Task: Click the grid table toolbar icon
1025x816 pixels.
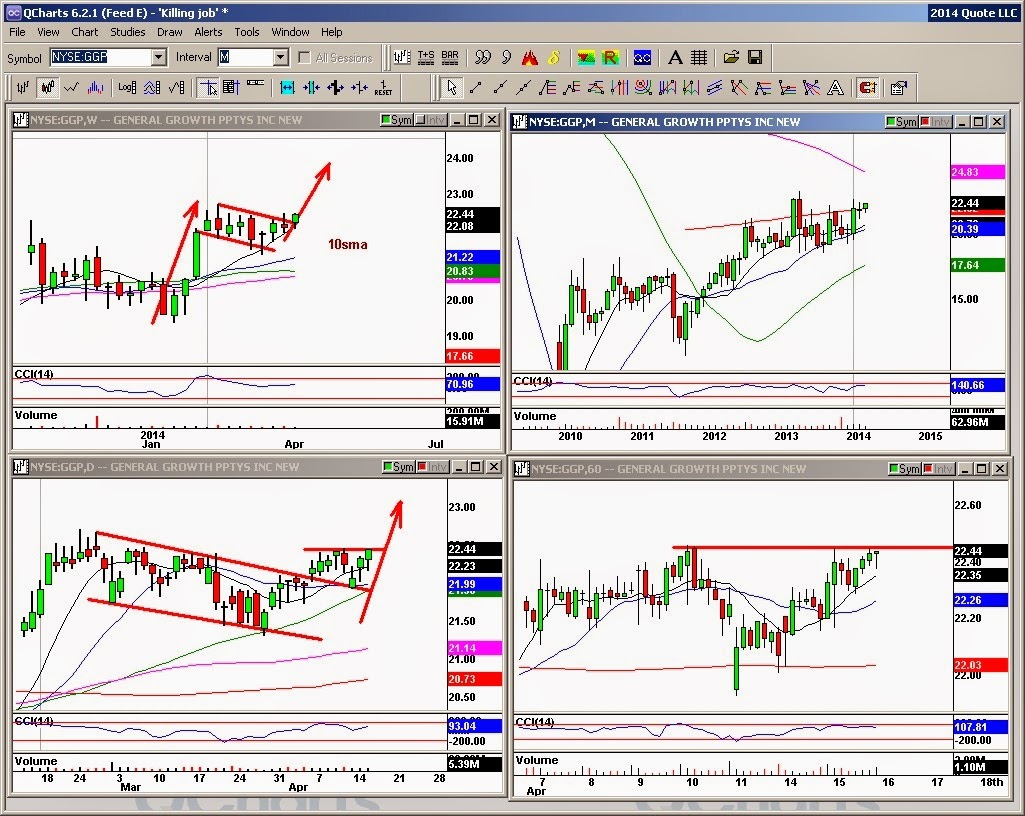Action: [x=699, y=58]
